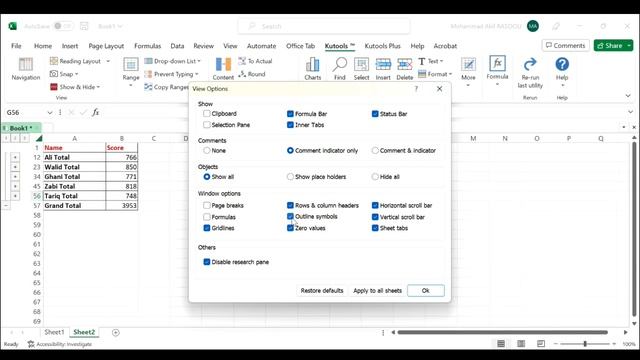Switch to Sheet1 tab
The height and width of the screenshot is (360, 640).
pos(54,332)
